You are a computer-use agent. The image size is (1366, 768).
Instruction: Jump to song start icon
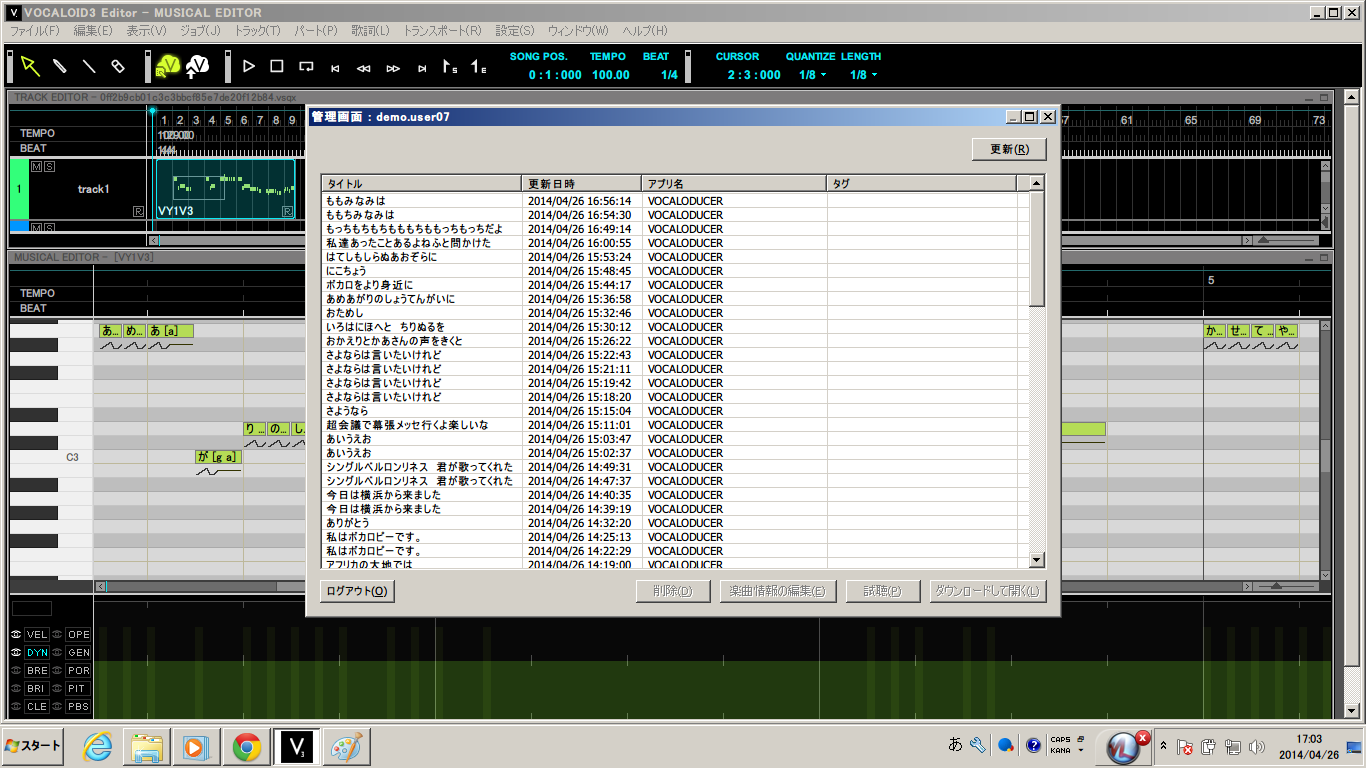pos(335,68)
